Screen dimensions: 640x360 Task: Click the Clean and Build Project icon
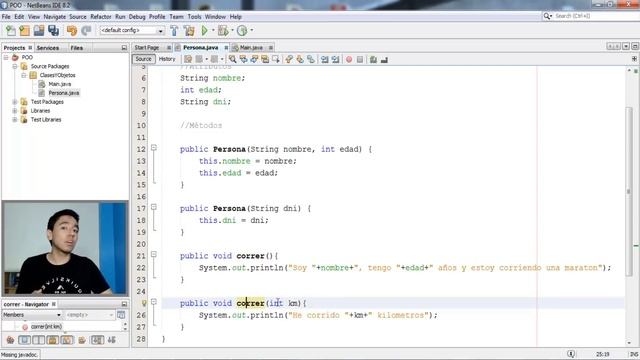point(189,31)
